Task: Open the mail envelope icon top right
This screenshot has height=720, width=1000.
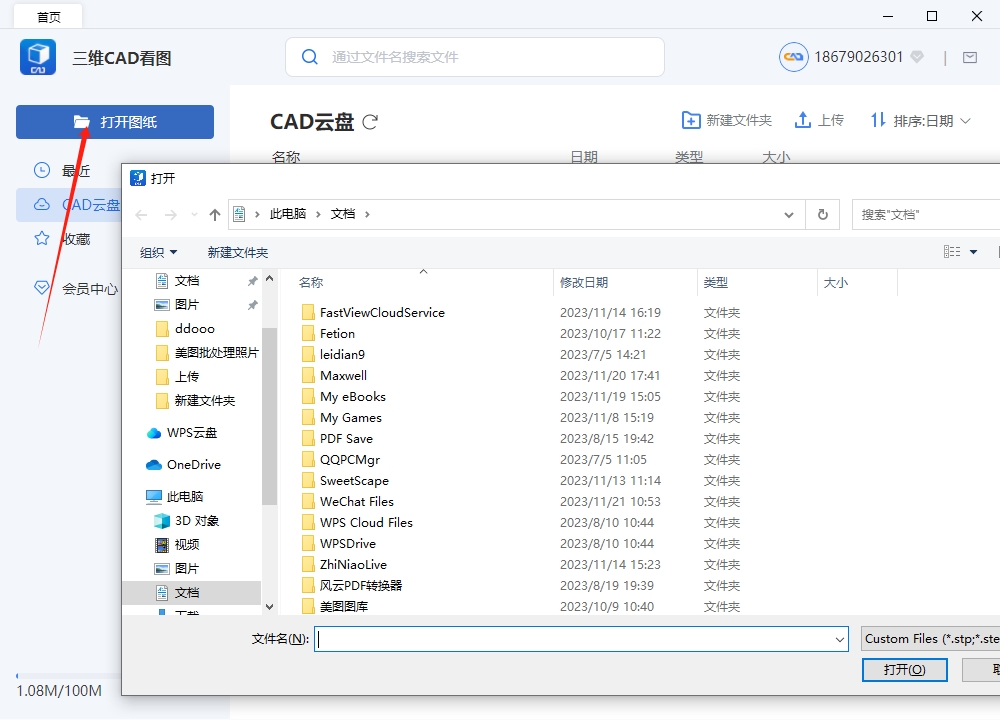Action: pyautogui.click(x=969, y=57)
